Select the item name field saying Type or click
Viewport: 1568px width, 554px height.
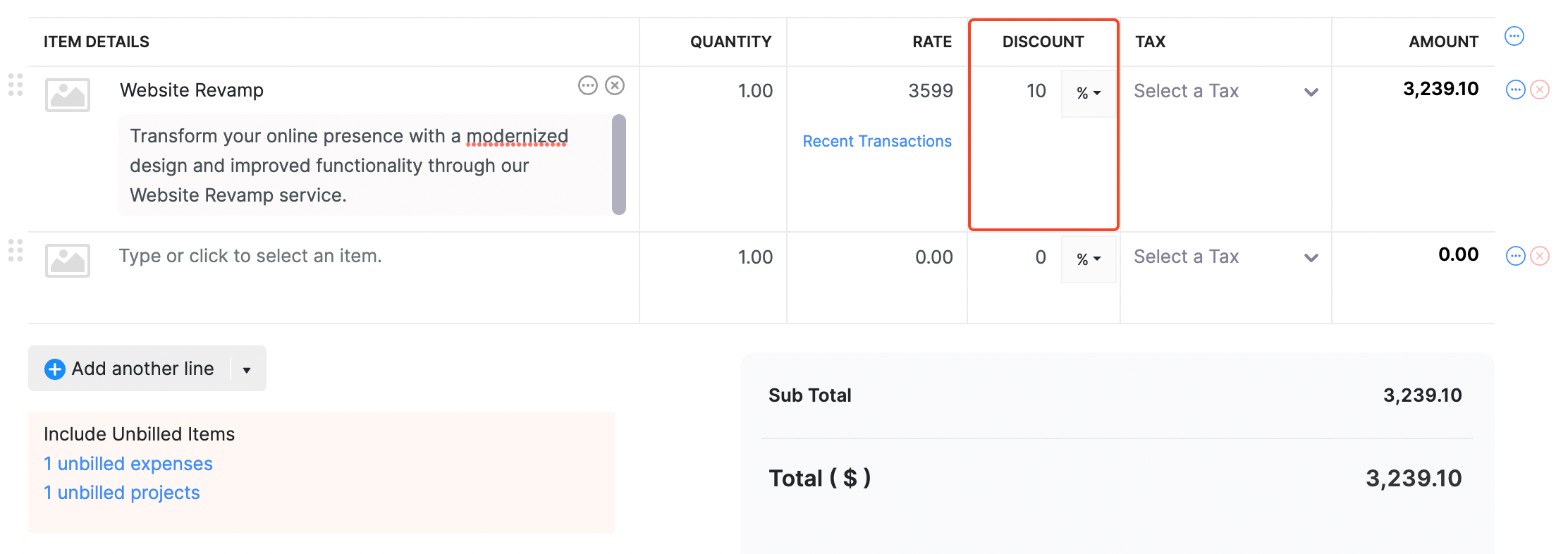250,256
